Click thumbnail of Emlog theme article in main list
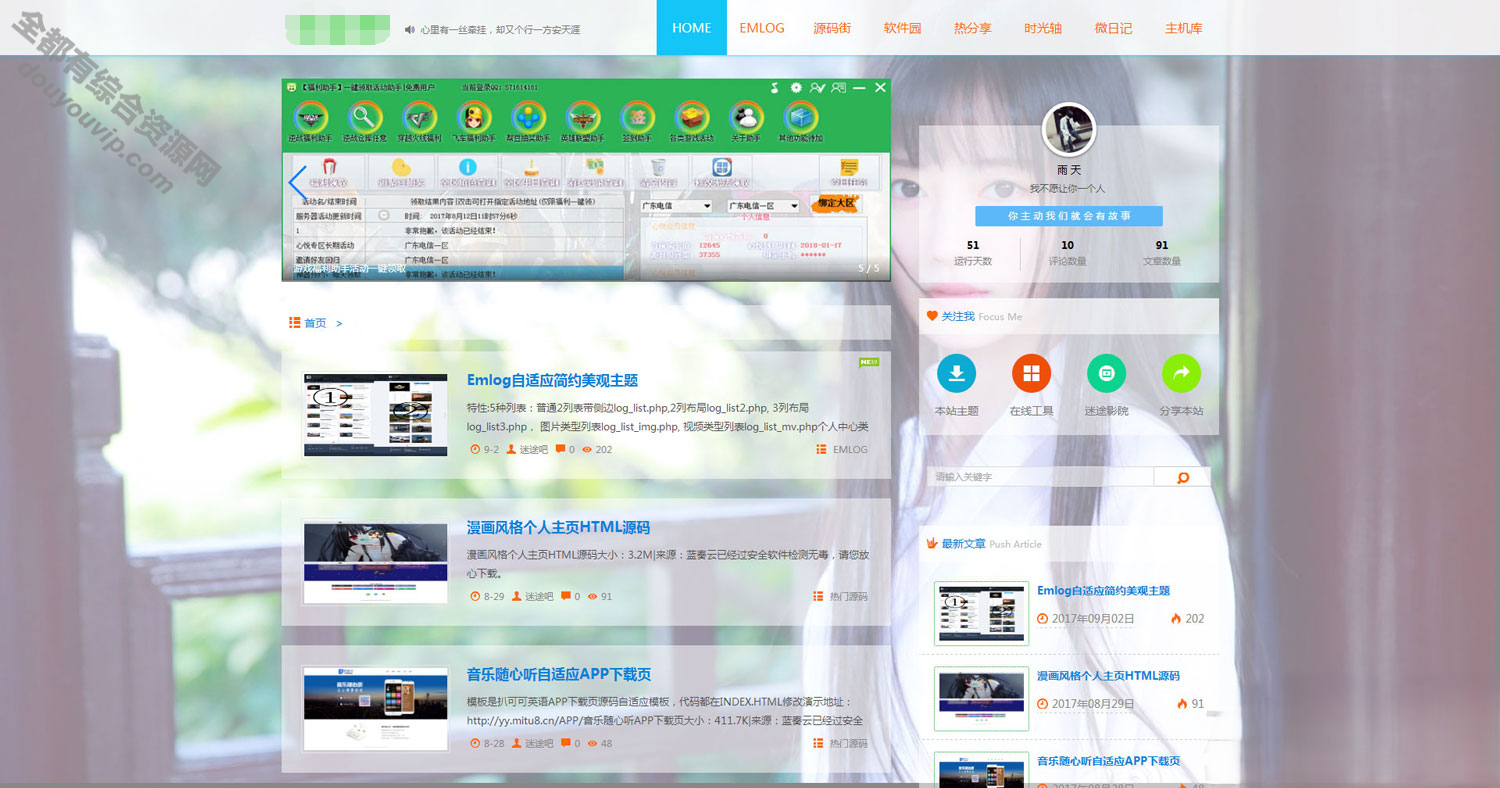Viewport: 1500px width, 788px height. tap(375, 415)
